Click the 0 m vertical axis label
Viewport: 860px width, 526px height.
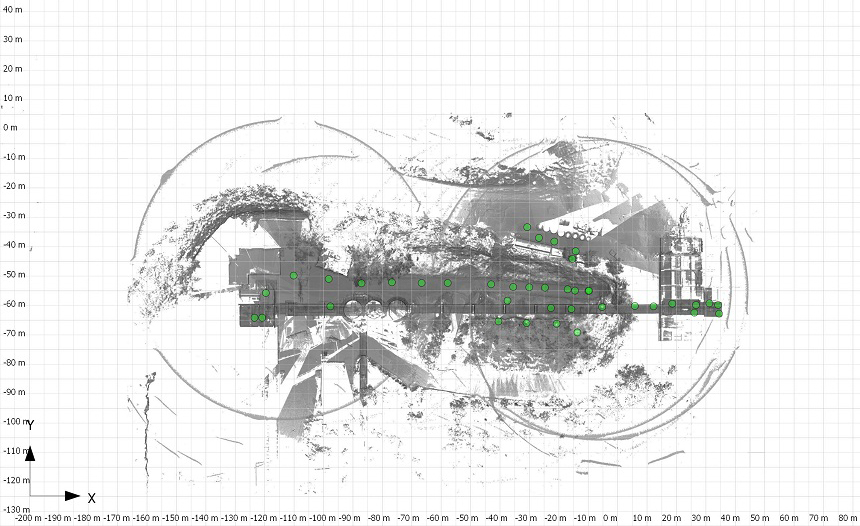[x=12, y=127]
